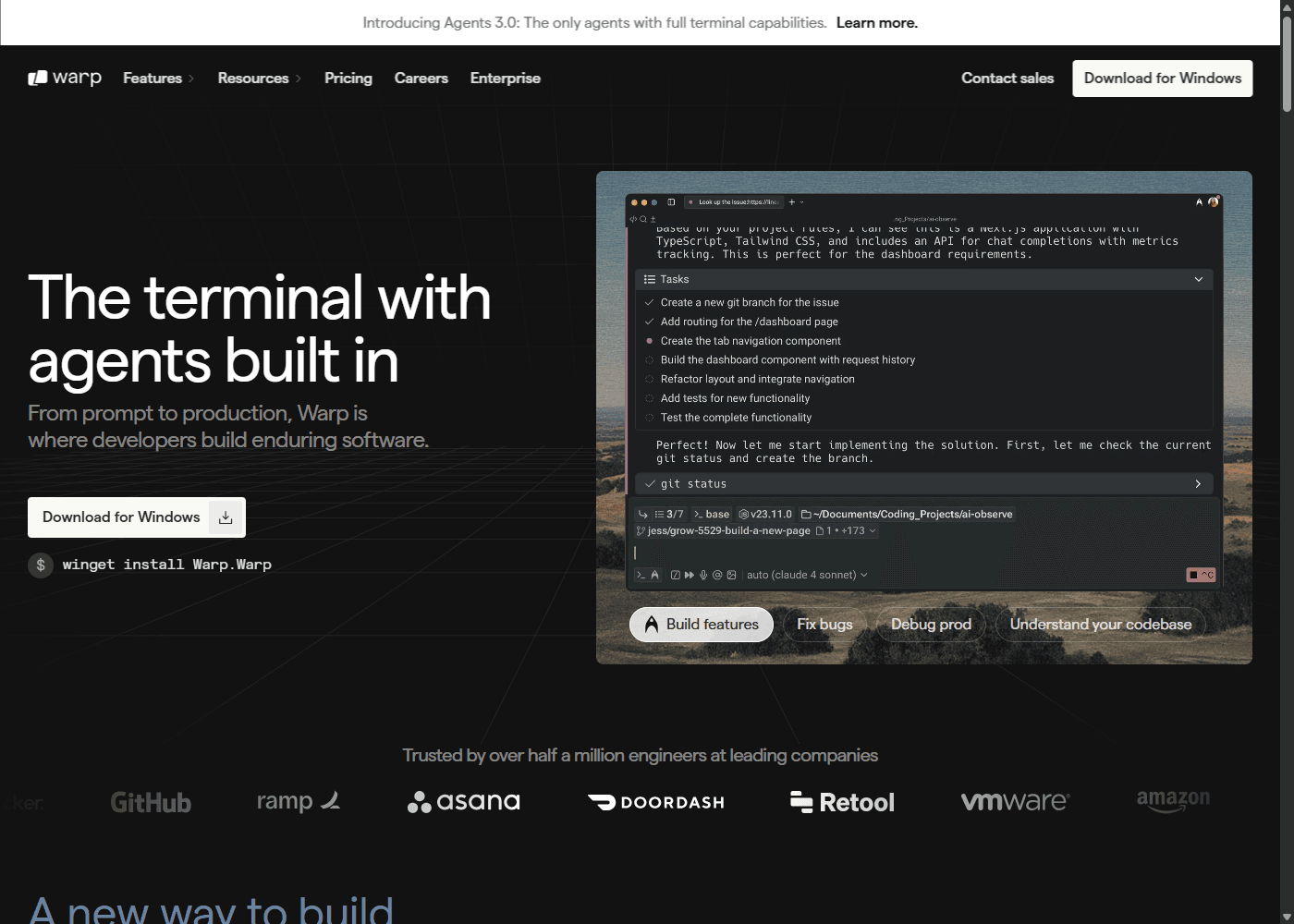Open the 1 • +173 file changes dropdown
The height and width of the screenshot is (924, 1294).
click(x=846, y=531)
